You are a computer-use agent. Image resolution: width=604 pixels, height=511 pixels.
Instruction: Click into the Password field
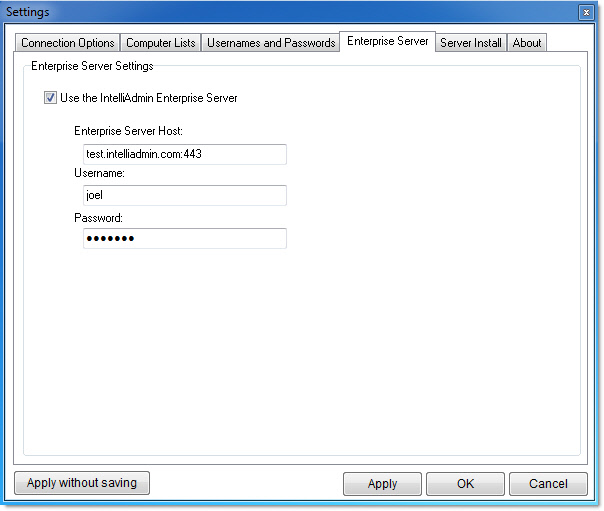click(x=185, y=238)
